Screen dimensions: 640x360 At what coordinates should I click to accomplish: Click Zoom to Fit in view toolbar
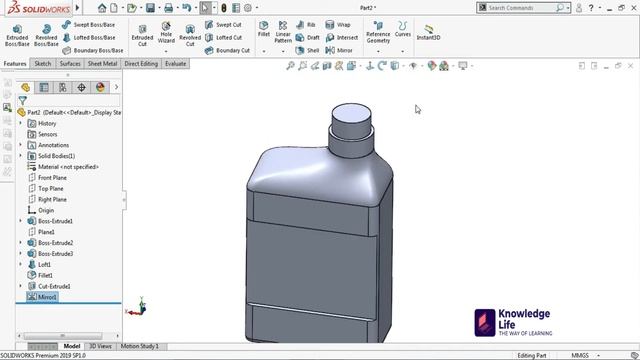tap(290, 66)
